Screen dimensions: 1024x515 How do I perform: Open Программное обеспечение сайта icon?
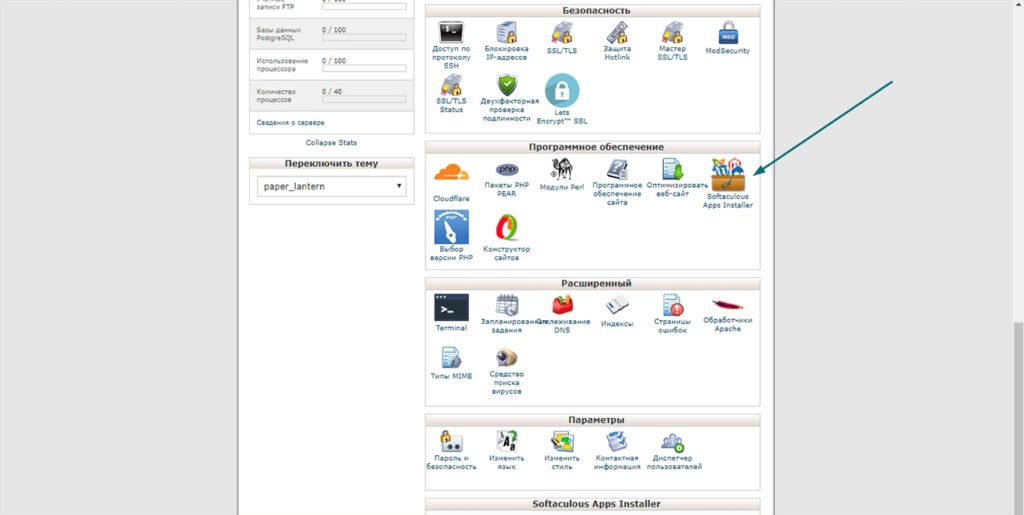point(617,169)
